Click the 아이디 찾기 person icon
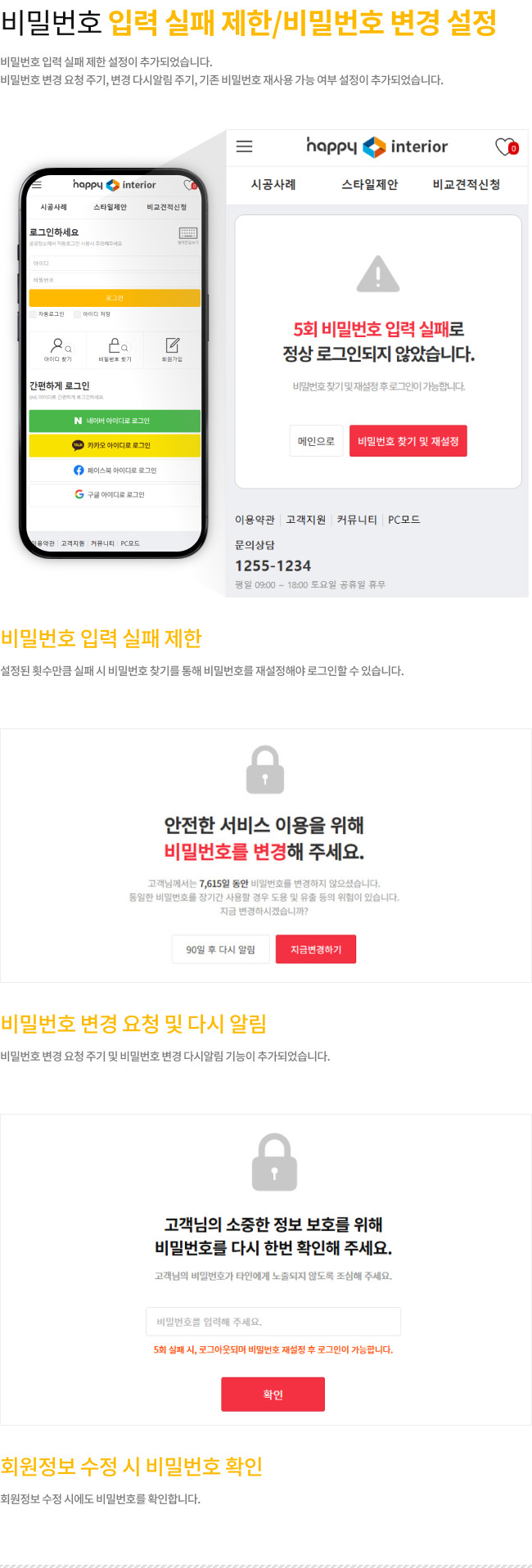This screenshot has width=532, height=1568. [57, 345]
